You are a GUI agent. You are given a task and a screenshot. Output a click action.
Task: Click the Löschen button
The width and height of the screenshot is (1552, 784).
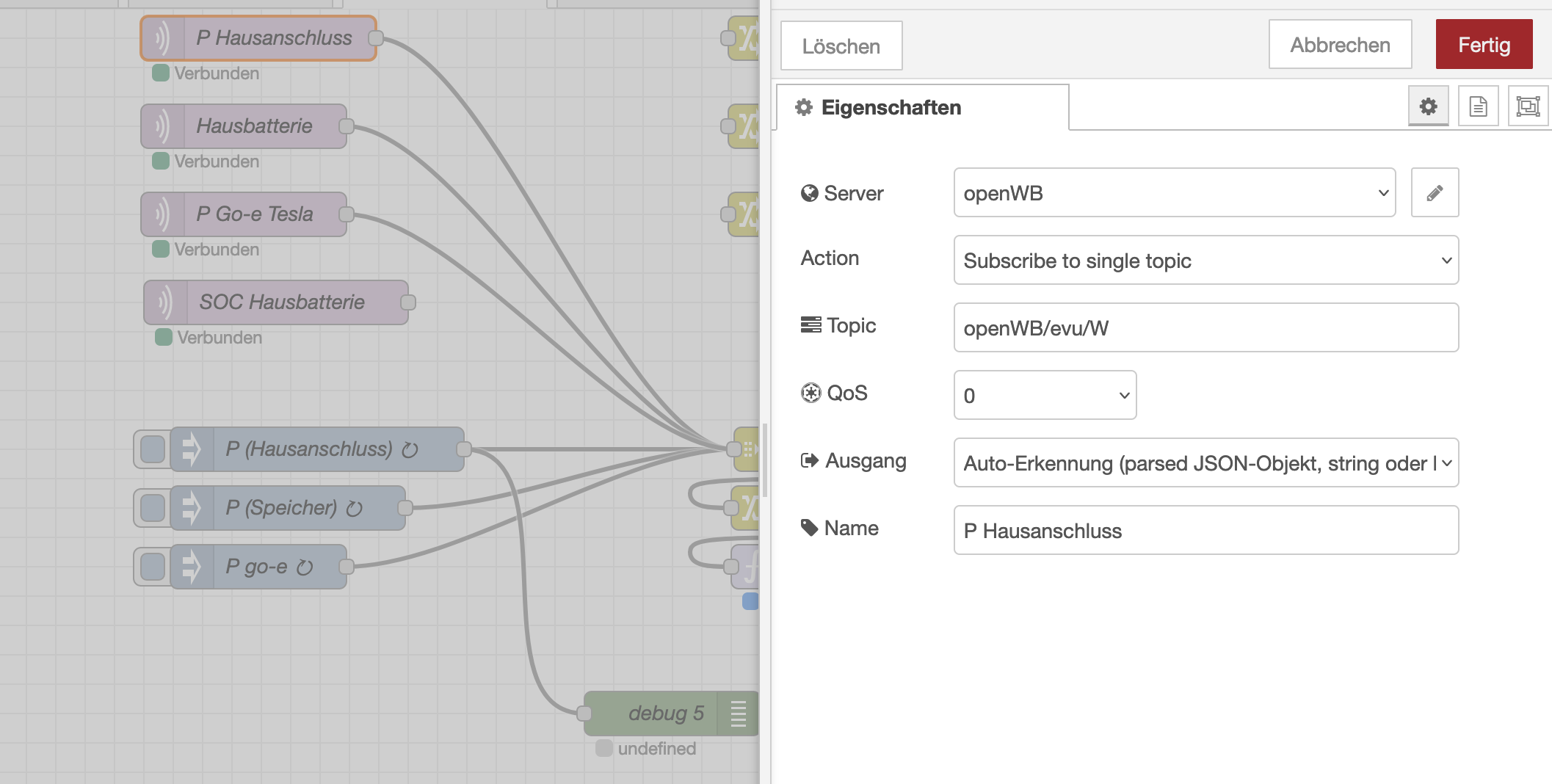click(841, 46)
